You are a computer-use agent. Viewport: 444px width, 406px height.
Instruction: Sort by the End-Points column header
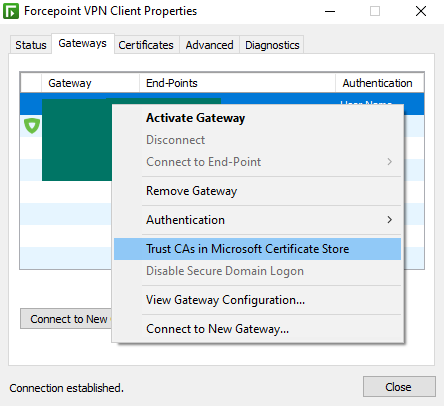(x=237, y=83)
